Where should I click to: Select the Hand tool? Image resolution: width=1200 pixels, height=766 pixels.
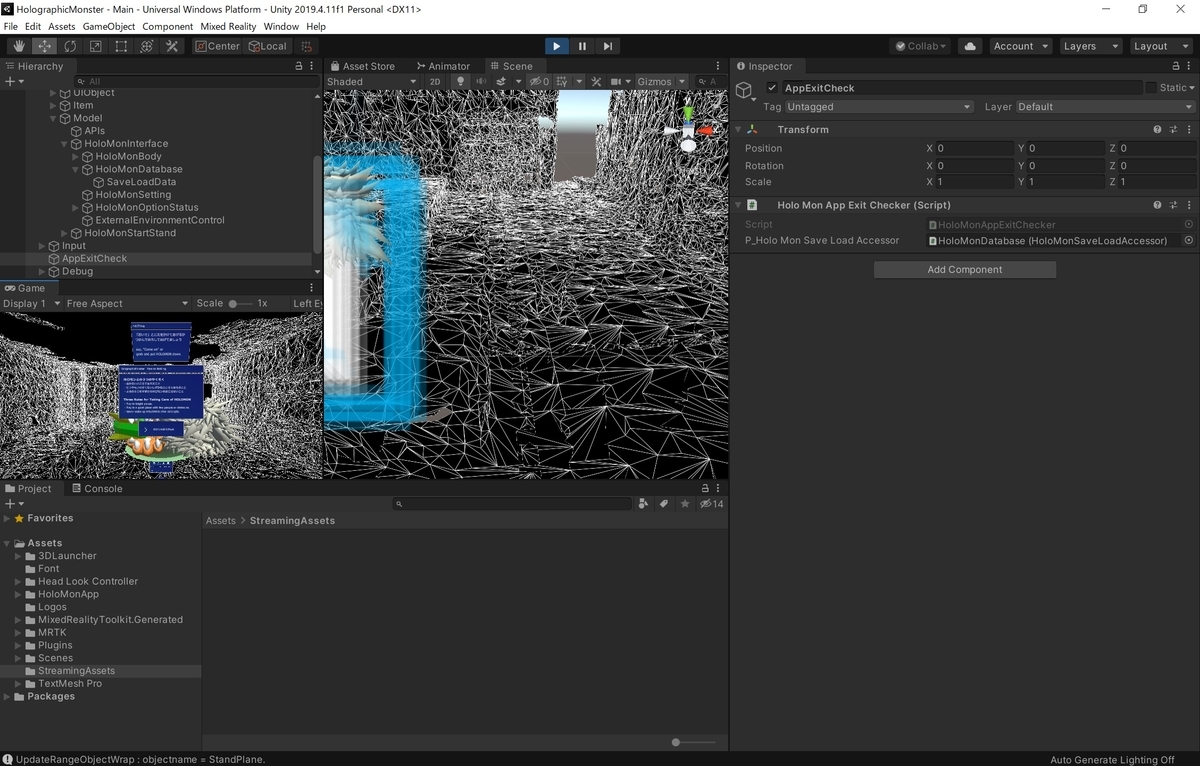19,46
